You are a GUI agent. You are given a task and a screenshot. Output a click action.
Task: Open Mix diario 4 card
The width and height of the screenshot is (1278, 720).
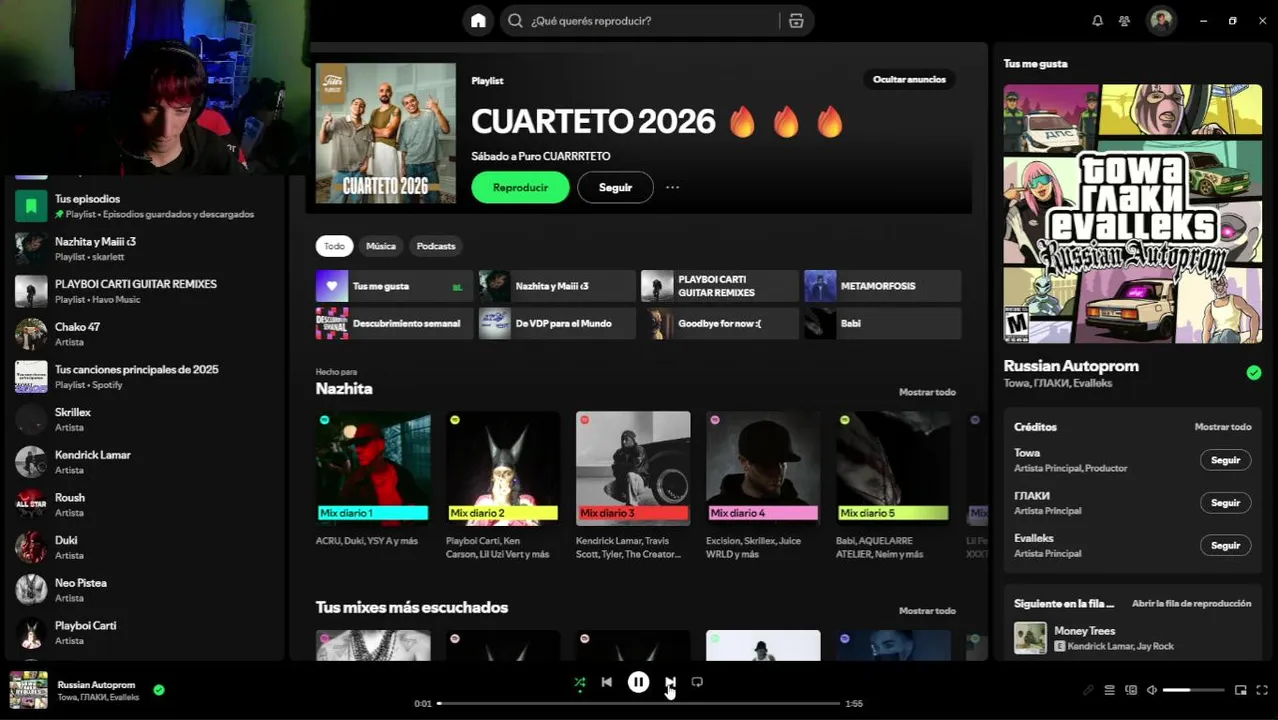point(763,485)
